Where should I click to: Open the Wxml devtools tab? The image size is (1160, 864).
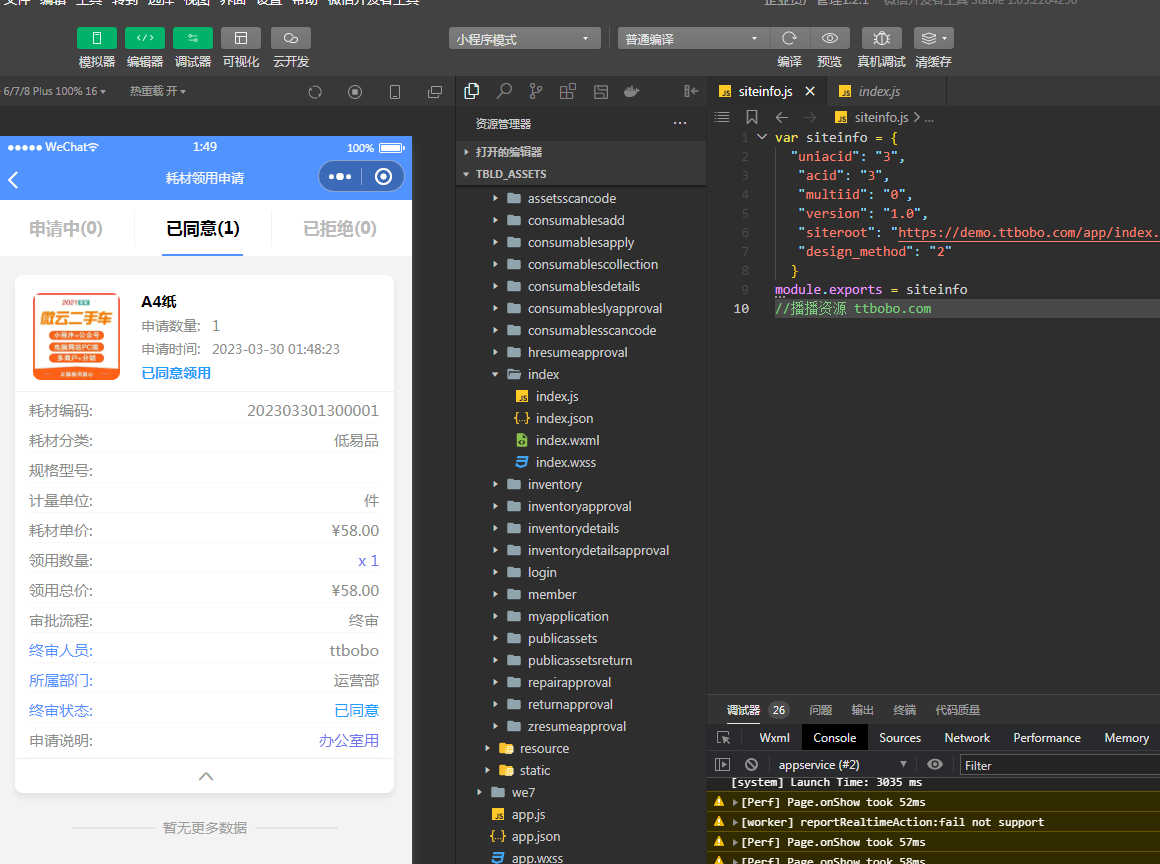point(775,738)
